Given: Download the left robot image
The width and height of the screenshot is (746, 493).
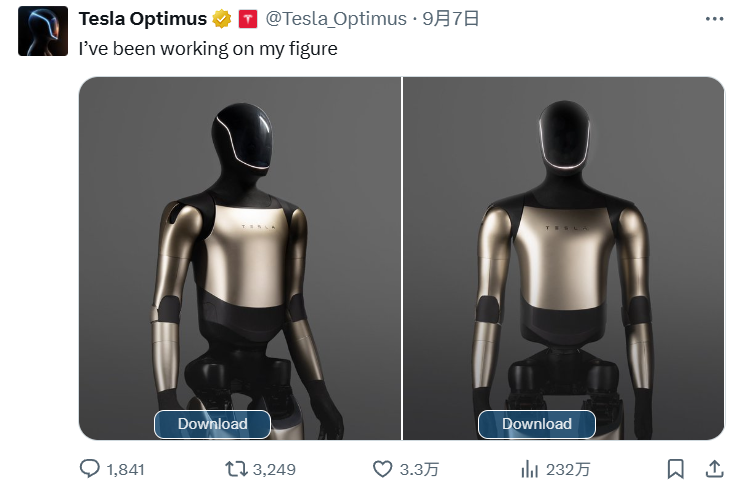Looking at the screenshot, I should tap(212, 424).
